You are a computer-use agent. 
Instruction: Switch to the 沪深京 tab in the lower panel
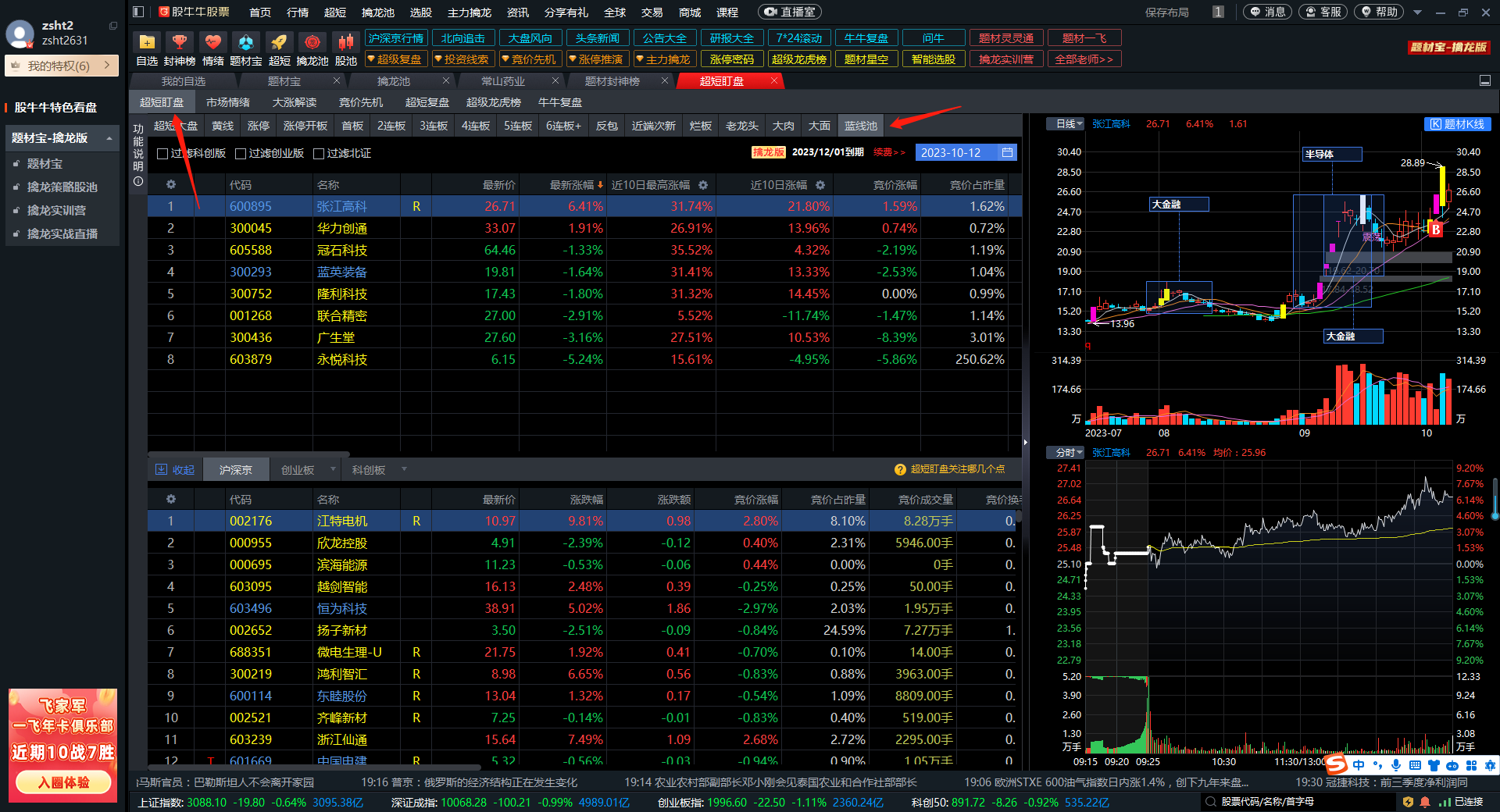(x=235, y=470)
